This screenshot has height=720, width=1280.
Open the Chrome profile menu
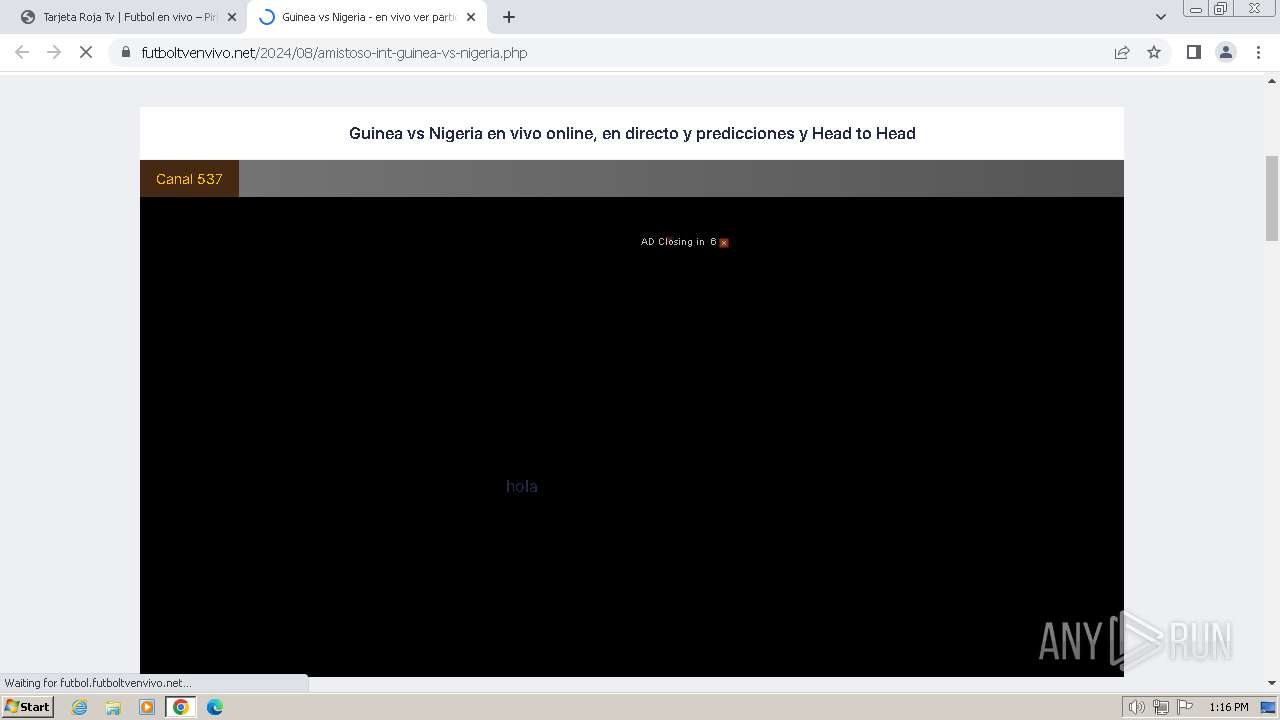pos(1226,52)
